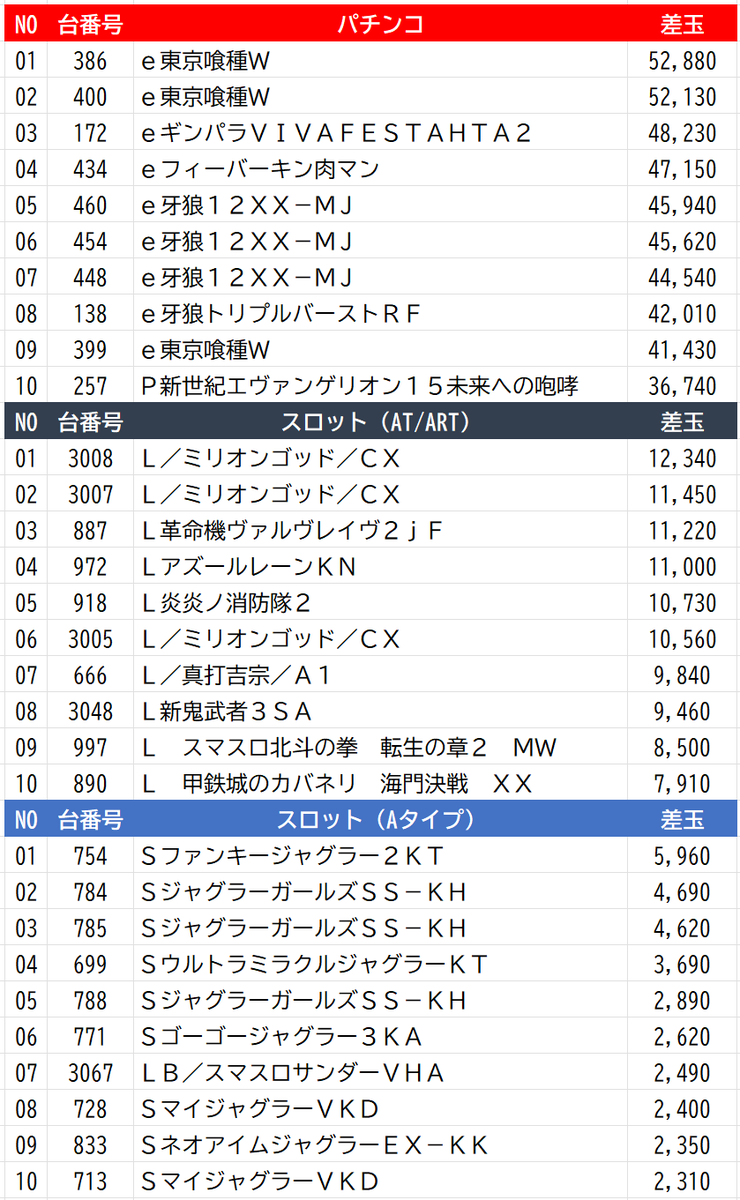The height and width of the screenshot is (1200, 740).
Task: Click e東京喰種W in the row for machine 399
Action: coord(206,349)
